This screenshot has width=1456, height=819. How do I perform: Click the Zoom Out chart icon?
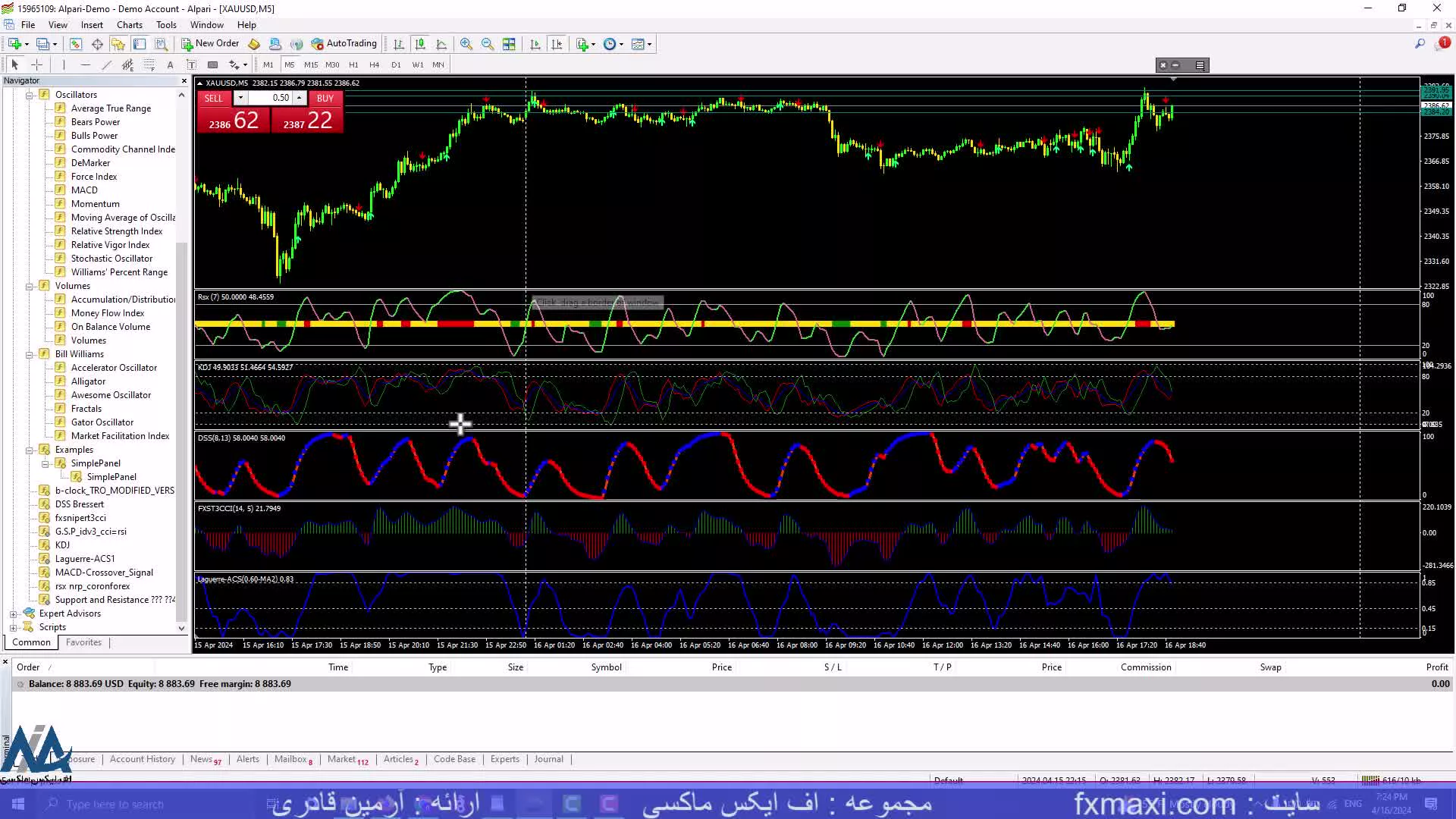click(x=487, y=44)
